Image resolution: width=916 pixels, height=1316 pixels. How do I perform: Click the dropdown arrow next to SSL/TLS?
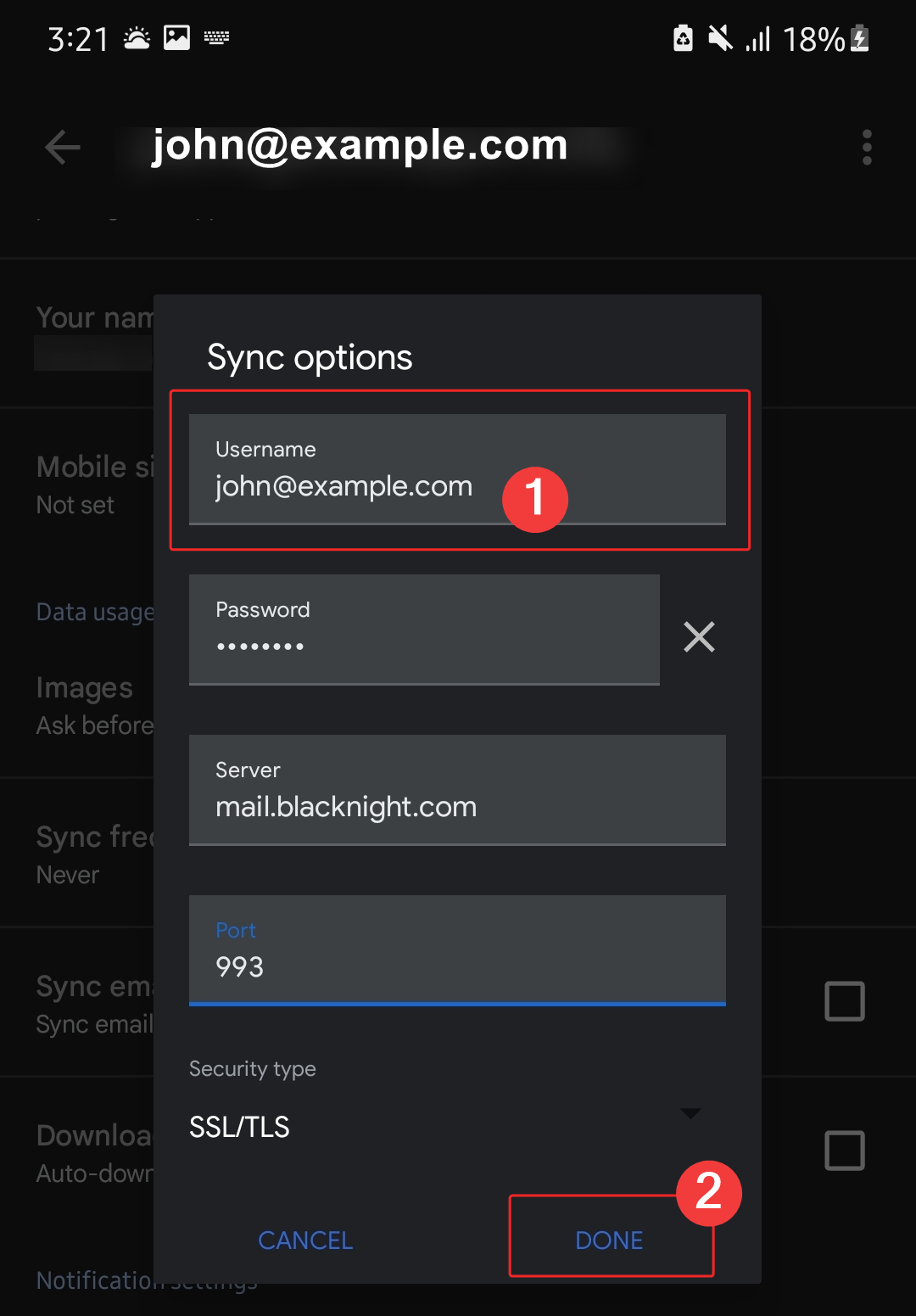692,1114
